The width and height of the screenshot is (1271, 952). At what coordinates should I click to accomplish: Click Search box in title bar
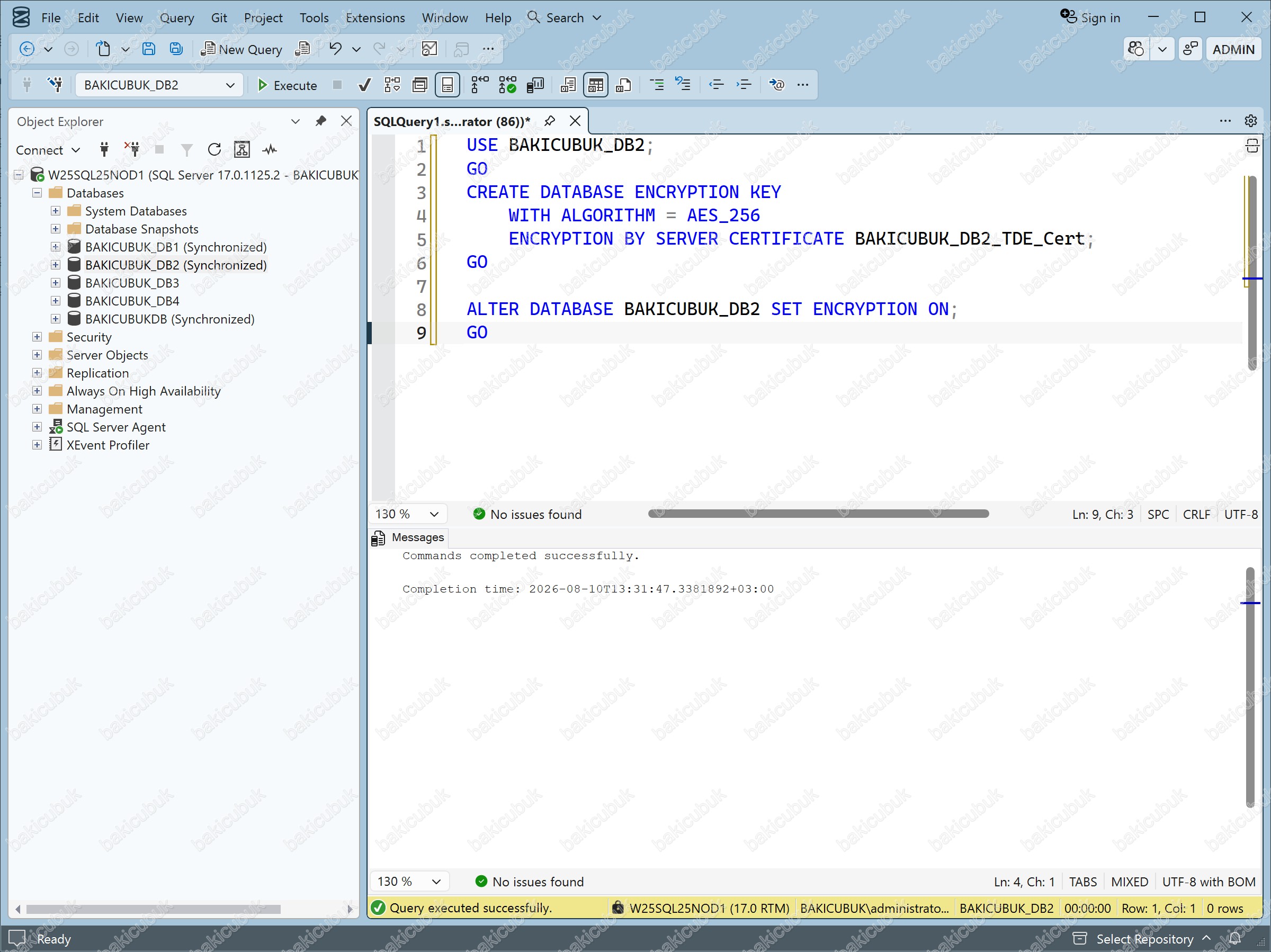point(564,18)
